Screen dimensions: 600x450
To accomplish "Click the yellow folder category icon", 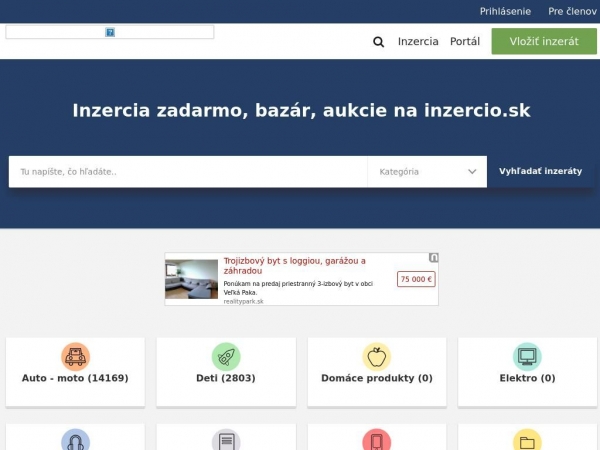I will pos(527,440).
